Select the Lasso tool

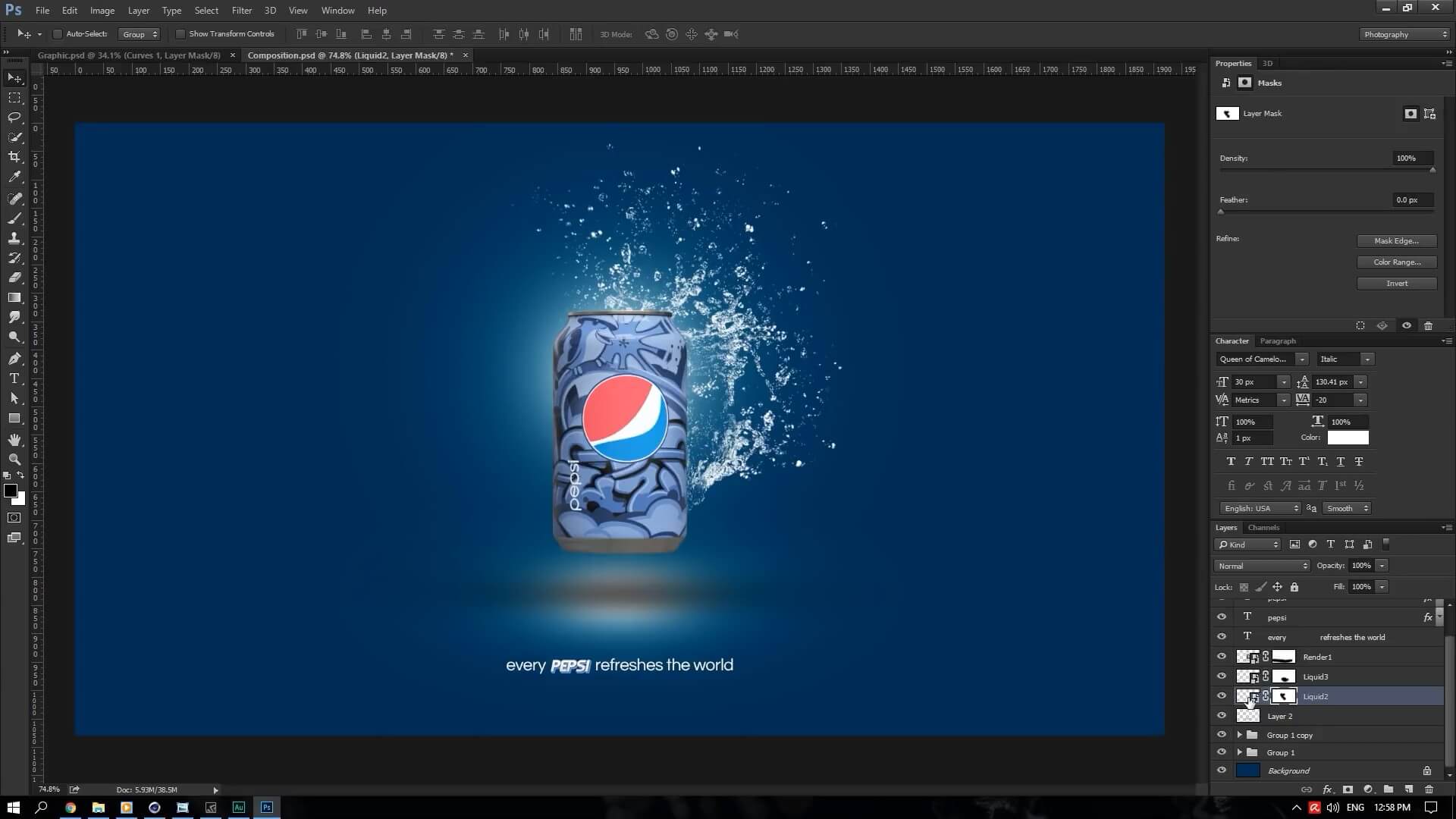[x=14, y=118]
